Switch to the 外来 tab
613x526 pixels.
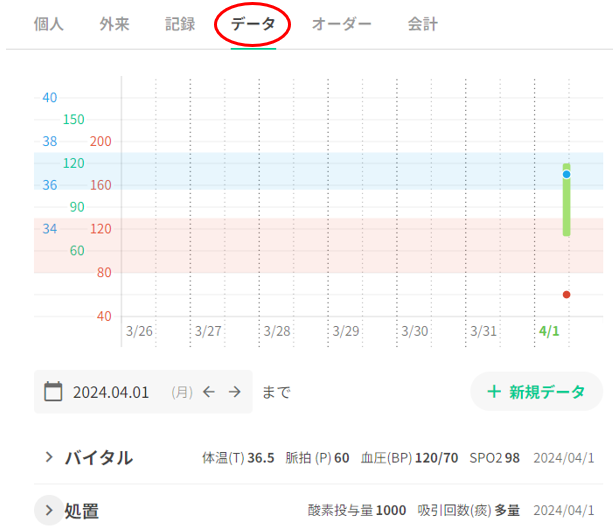[114, 24]
